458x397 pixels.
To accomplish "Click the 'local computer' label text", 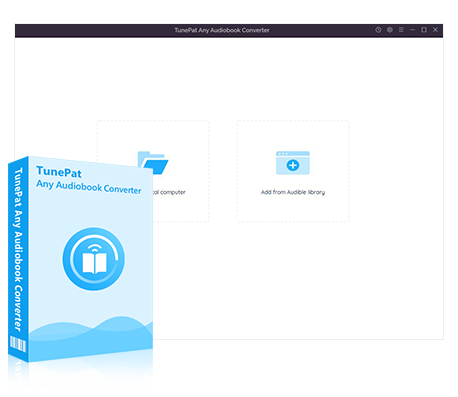I will click(169, 192).
